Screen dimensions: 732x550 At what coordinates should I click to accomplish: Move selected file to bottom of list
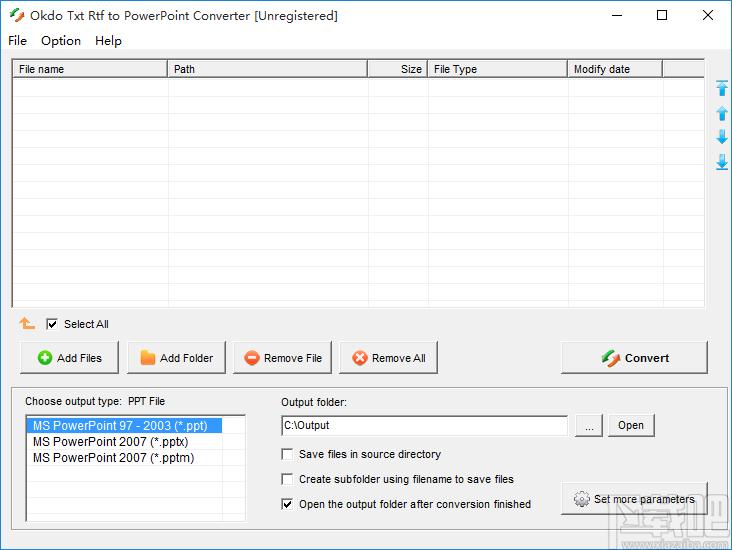[x=722, y=162]
